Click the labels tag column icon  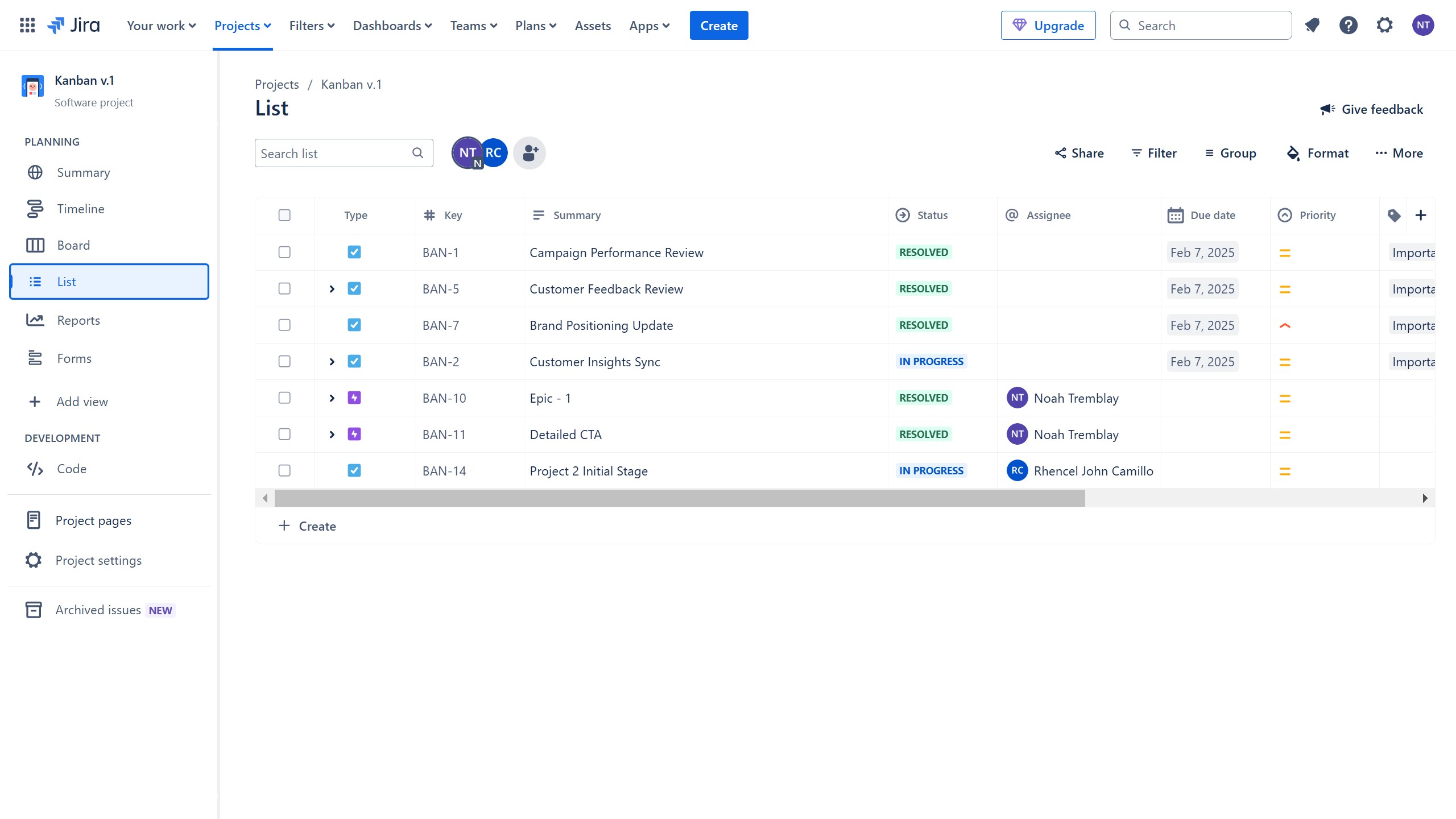coord(1393,215)
